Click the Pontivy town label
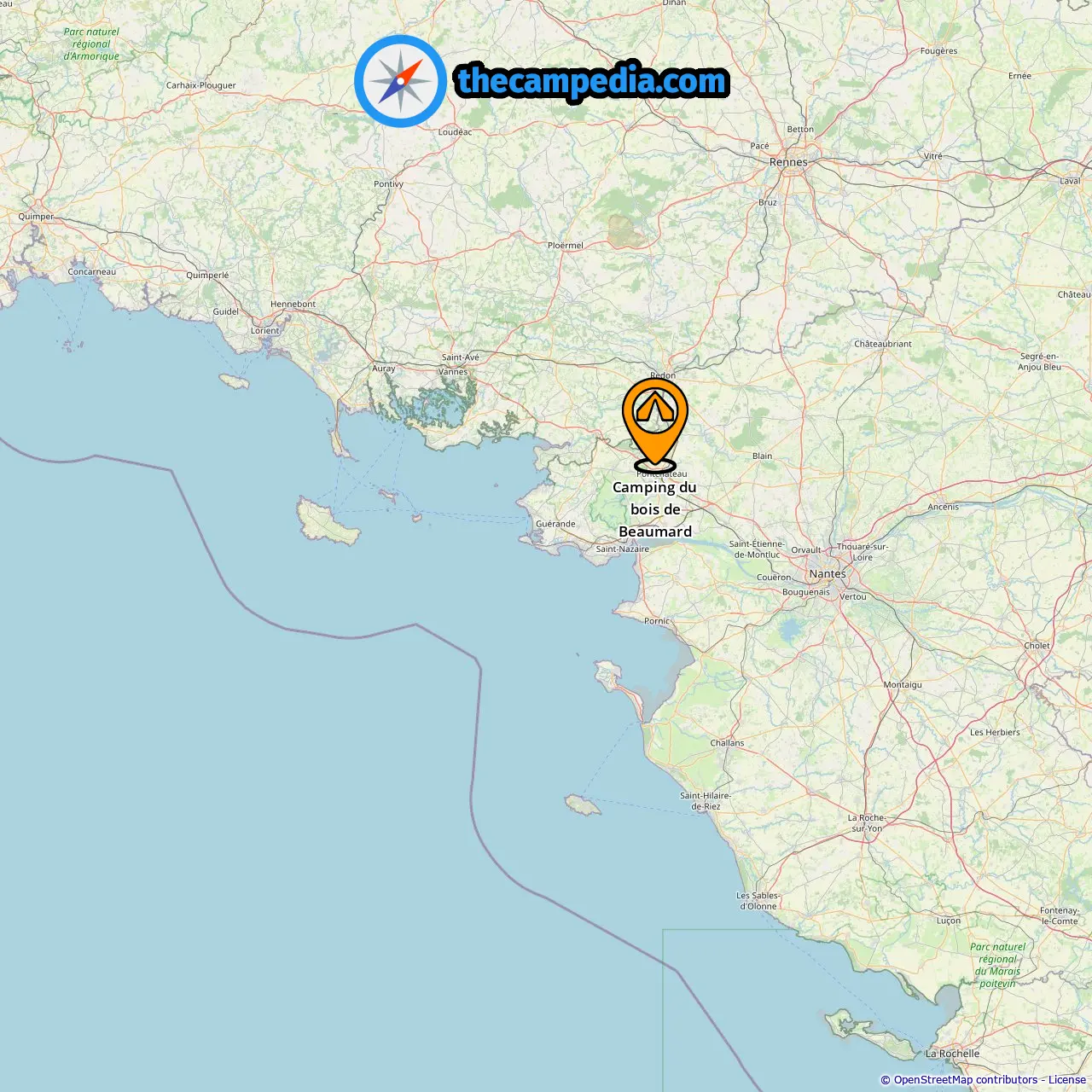Image resolution: width=1092 pixels, height=1092 pixels. tap(388, 184)
